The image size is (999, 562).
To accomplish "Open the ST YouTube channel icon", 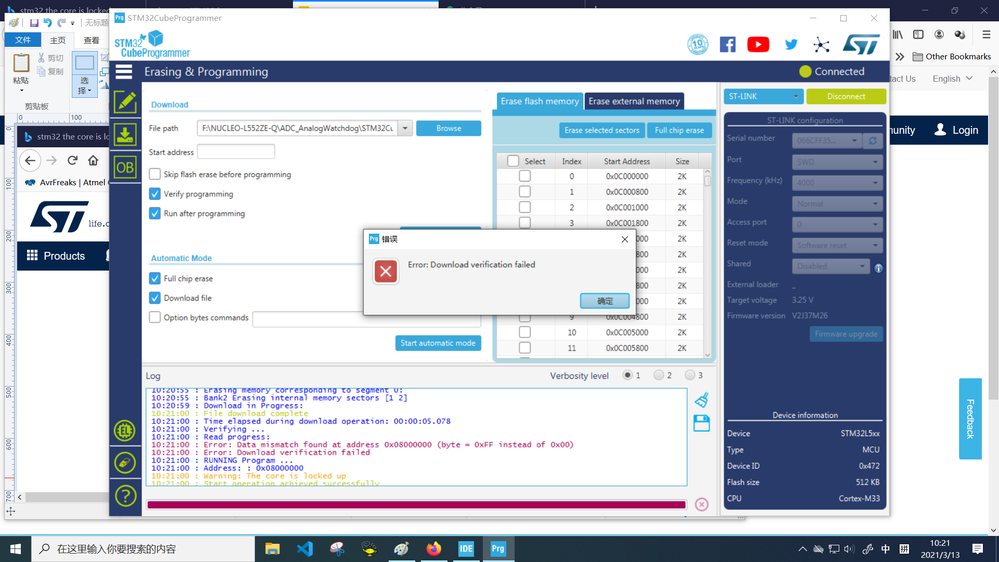I will 758,45.
